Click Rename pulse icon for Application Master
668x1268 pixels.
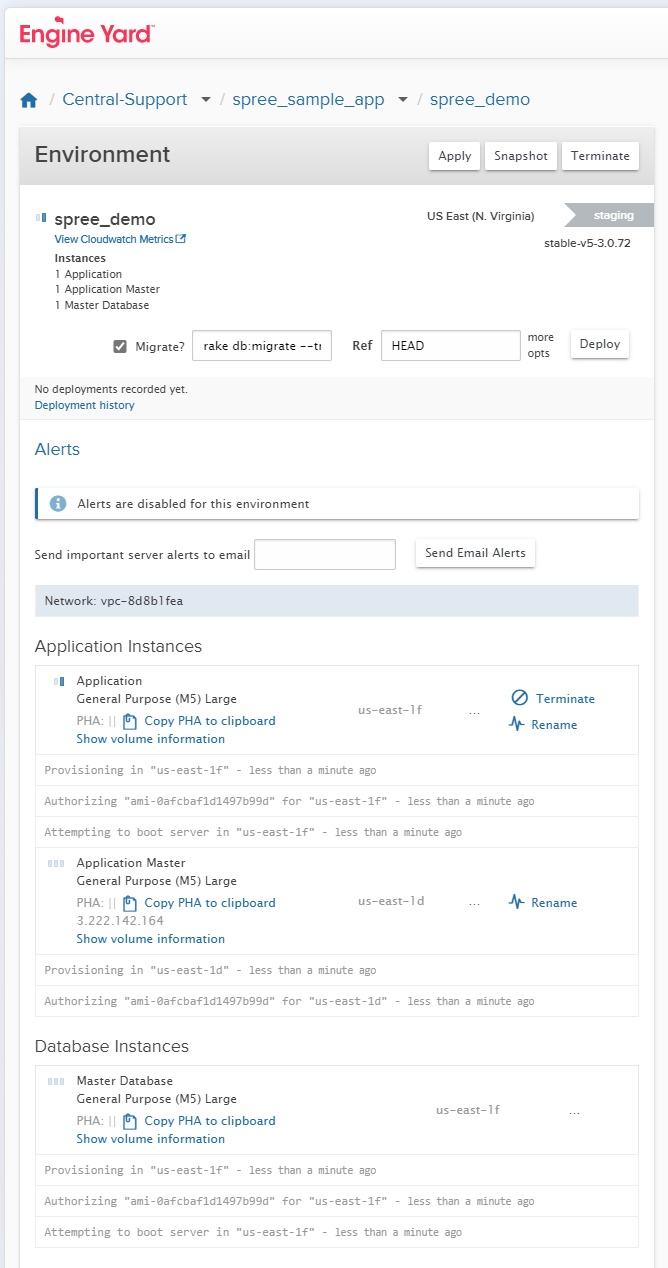click(517, 902)
